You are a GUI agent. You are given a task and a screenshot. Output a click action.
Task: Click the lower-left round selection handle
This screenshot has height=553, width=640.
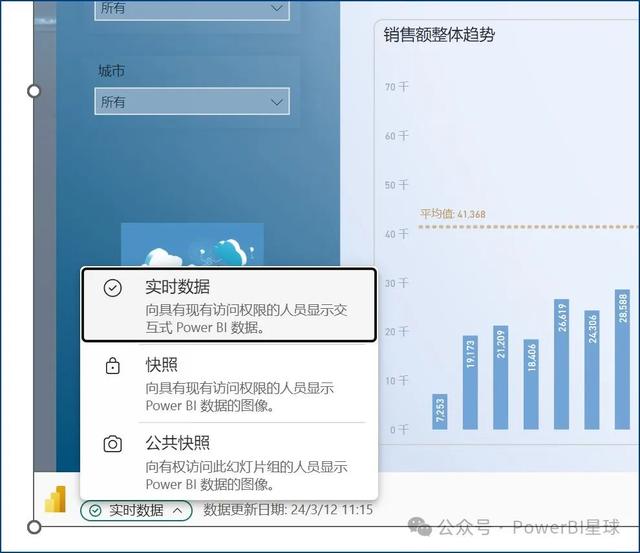tap(34, 527)
